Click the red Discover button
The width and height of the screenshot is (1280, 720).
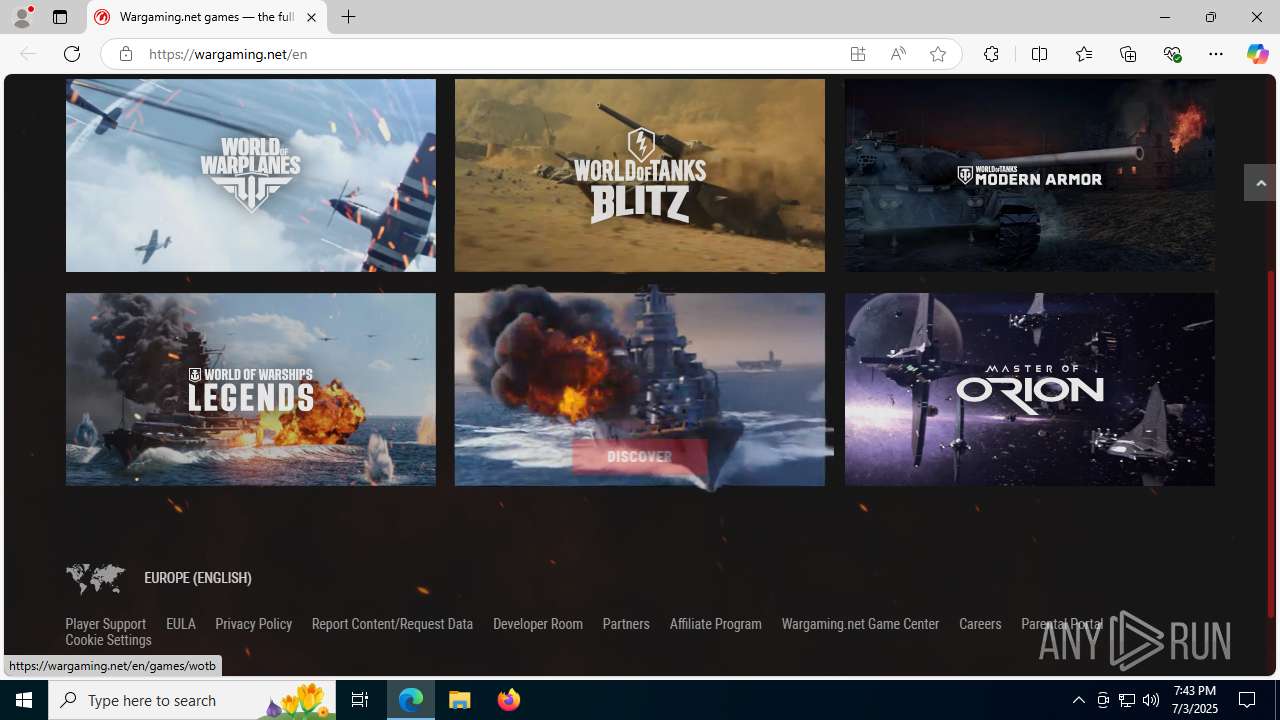click(640, 457)
